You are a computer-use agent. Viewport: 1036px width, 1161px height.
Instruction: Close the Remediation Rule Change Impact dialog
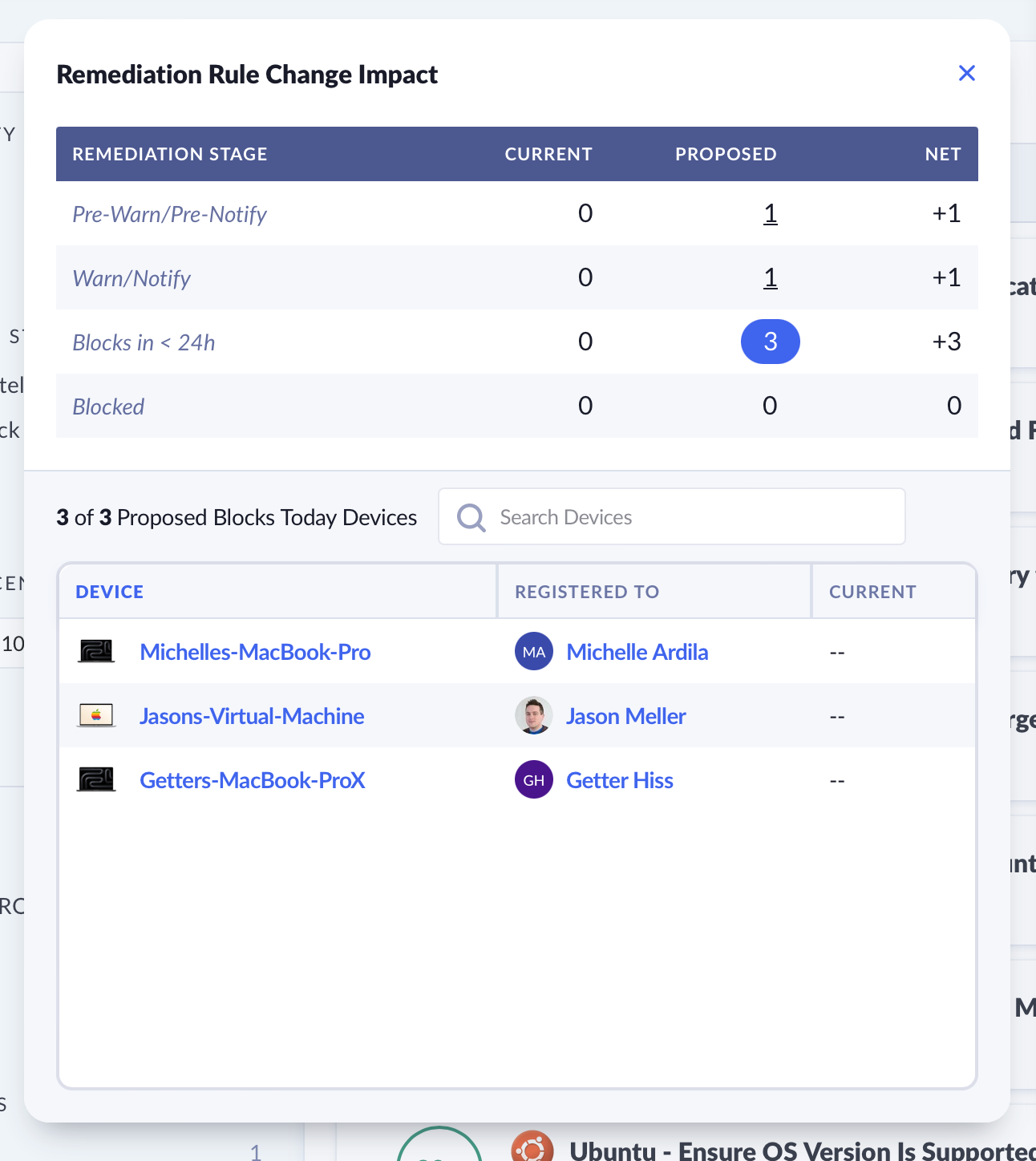tap(966, 74)
